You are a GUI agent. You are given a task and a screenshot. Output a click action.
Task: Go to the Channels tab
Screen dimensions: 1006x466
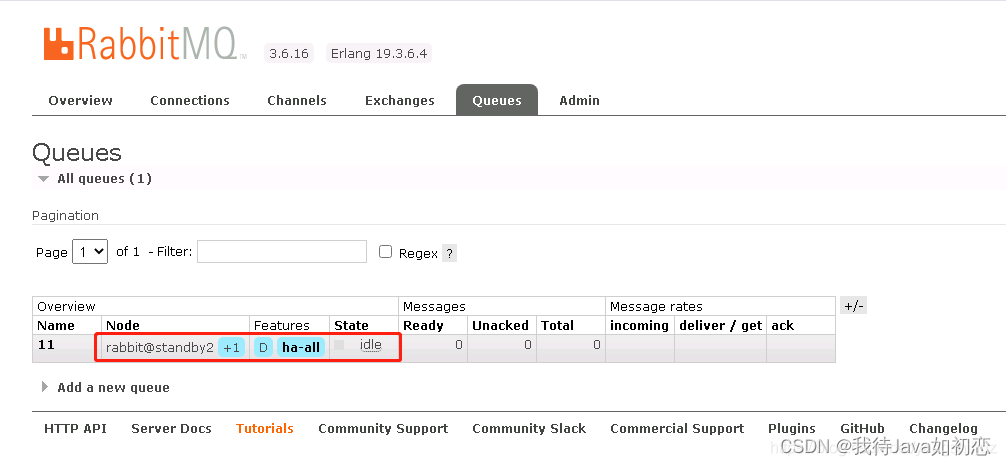[296, 100]
